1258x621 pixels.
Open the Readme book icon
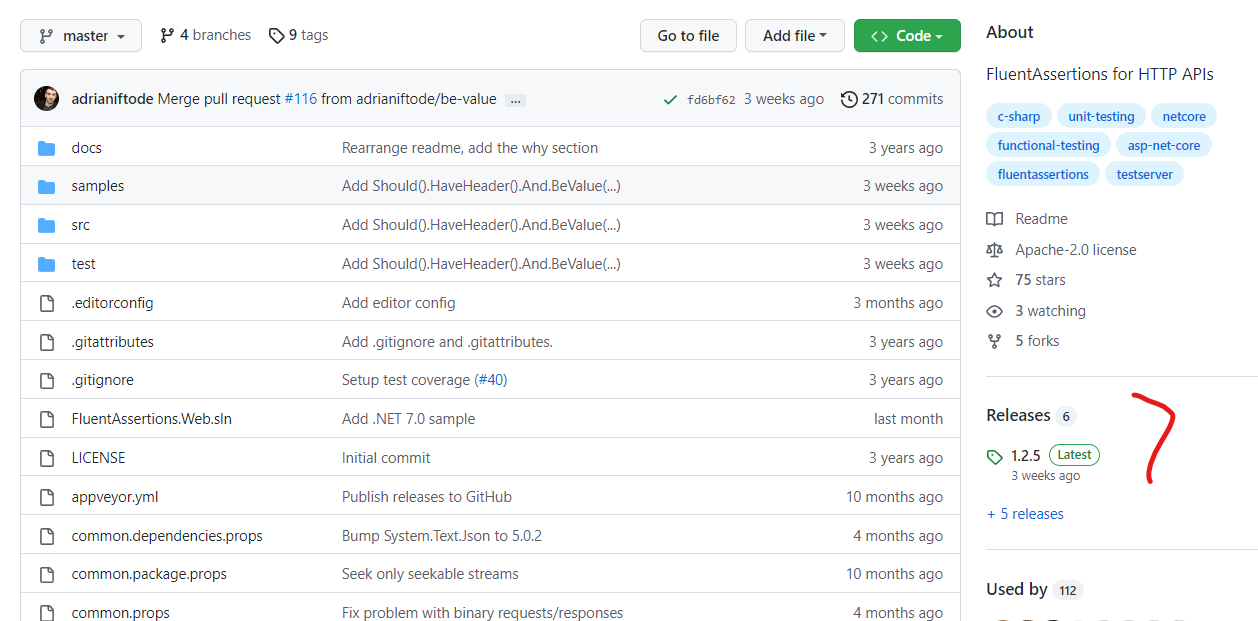(994, 219)
